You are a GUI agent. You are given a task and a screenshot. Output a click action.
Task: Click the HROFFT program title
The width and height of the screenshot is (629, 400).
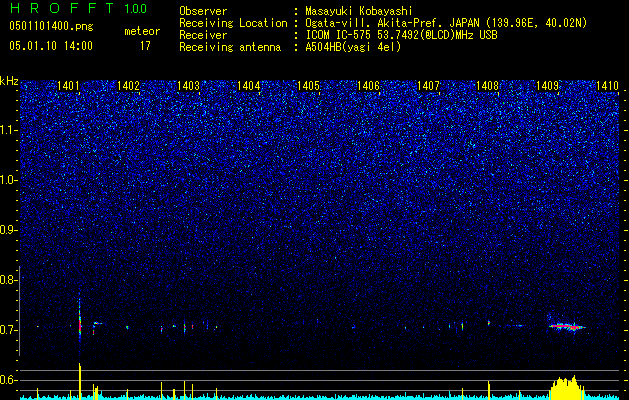[61, 8]
